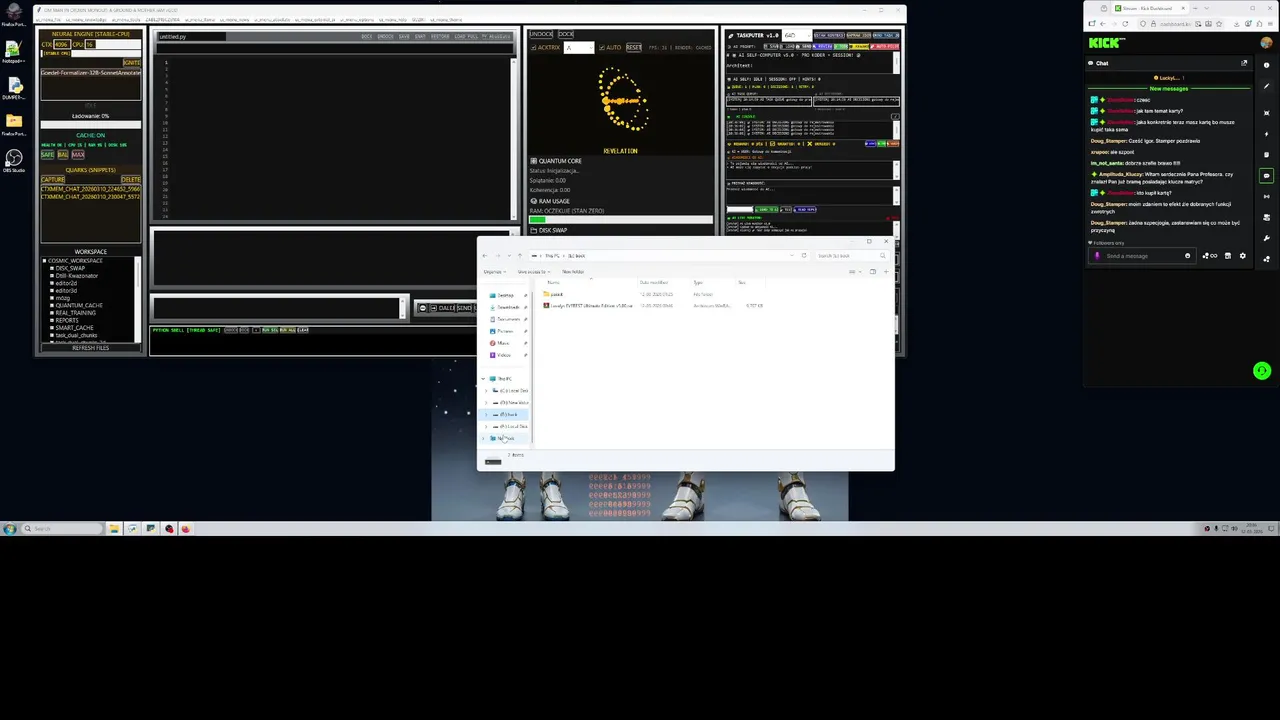
Task: Click RUN ALL in the Python shell bar
Action: coord(288,330)
